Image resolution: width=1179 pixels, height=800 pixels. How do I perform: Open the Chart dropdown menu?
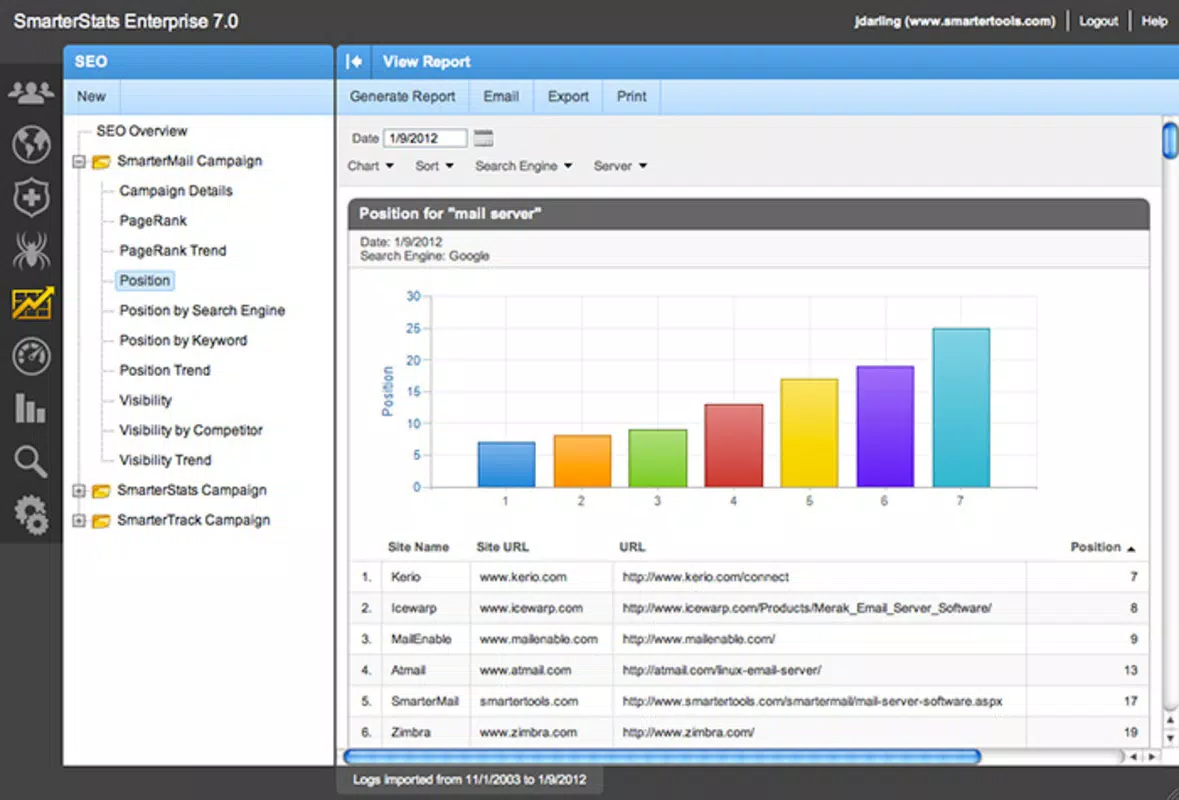click(371, 166)
